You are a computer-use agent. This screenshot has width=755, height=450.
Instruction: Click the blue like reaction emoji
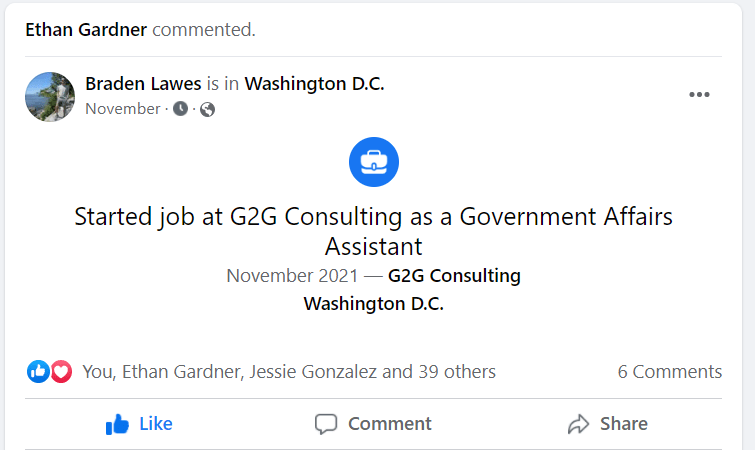38,372
